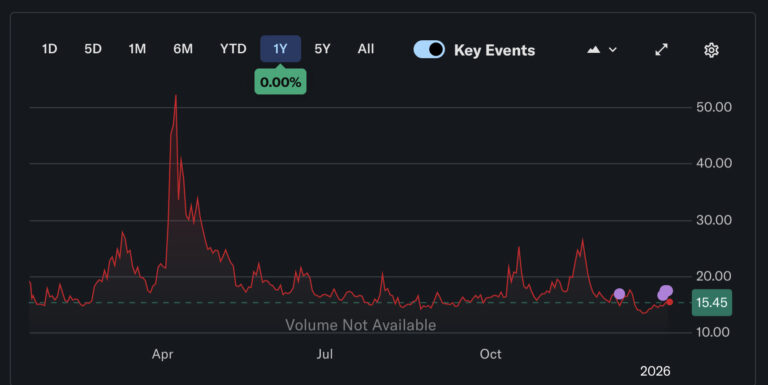This screenshot has width=768, height=385.
Task: Select the active 1Y range tab
Action: 281,49
